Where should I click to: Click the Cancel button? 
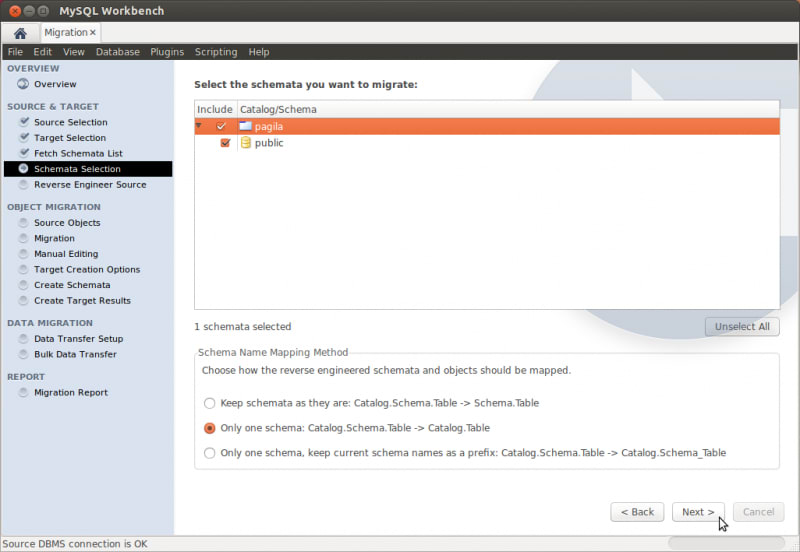point(758,512)
